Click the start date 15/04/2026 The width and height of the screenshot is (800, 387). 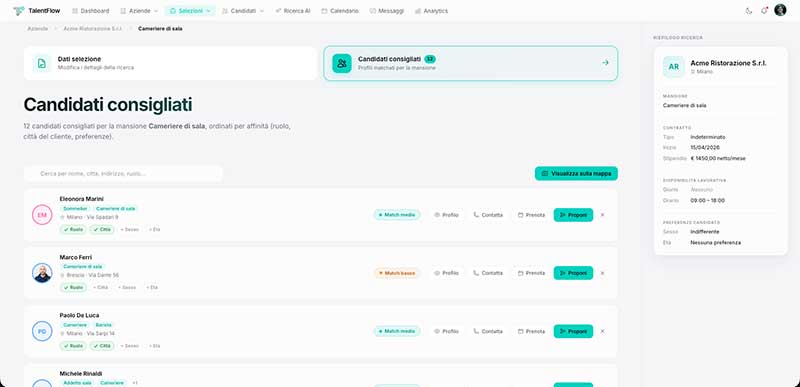pos(704,148)
